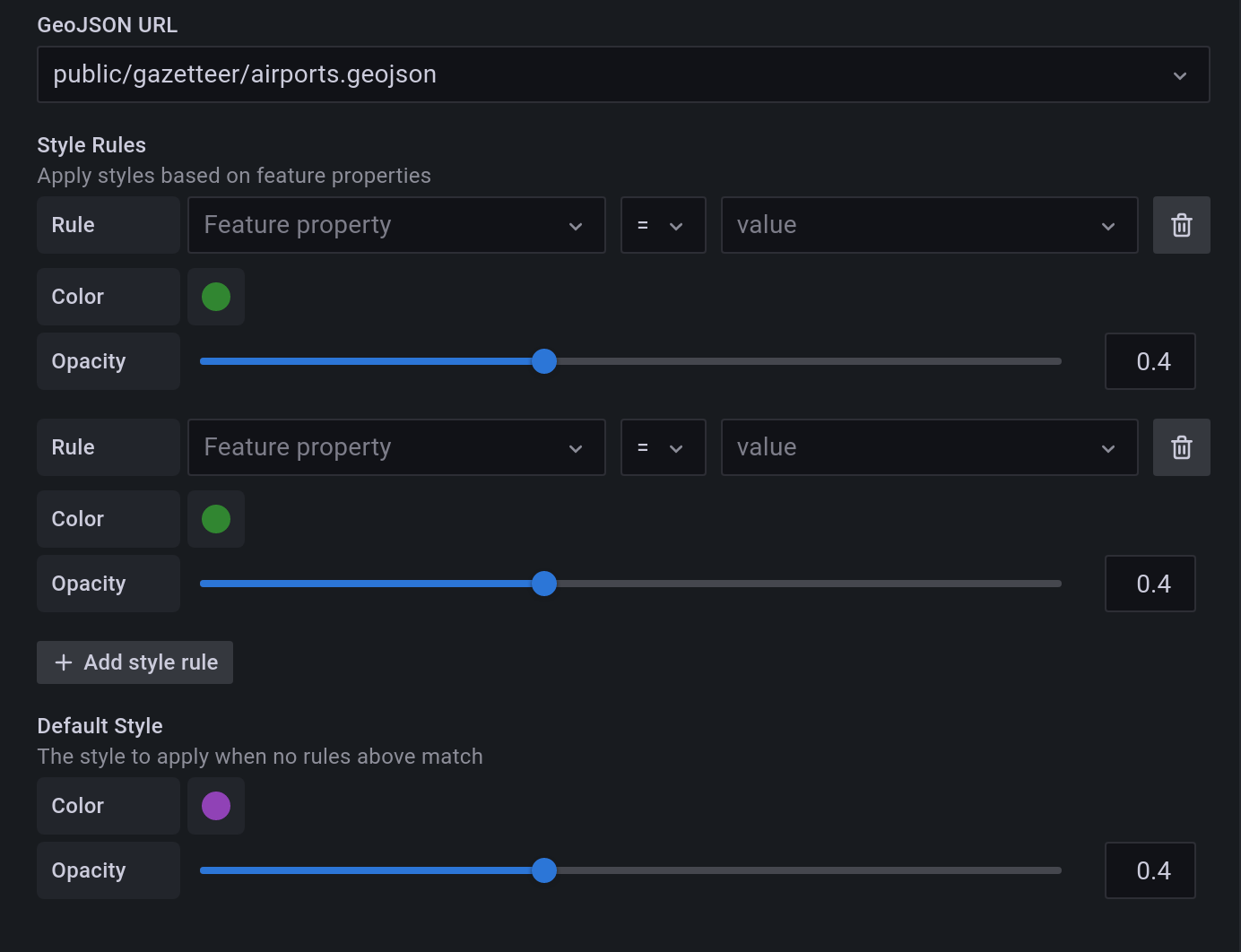Viewport: 1241px width, 952px height.
Task: Click the plus icon on Add style rule
Action: pos(63,662)
